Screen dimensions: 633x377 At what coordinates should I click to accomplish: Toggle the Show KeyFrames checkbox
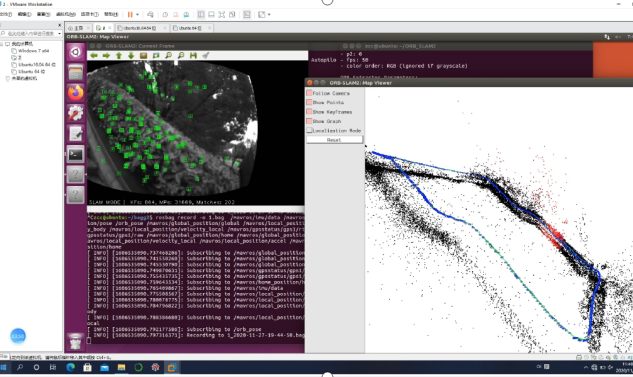click(309, 112)
